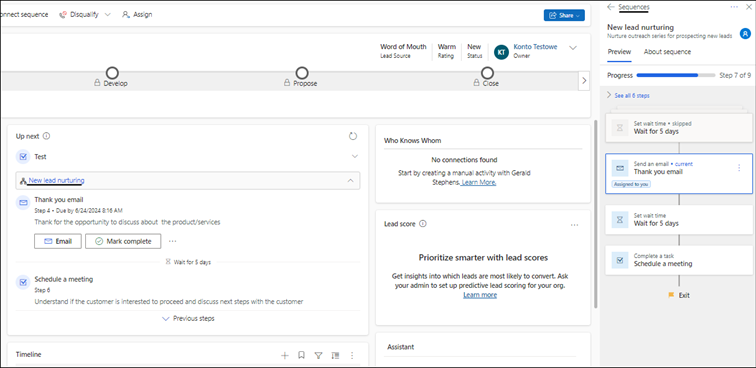Click Set wait time hourglass icon
The width and height of the screenshot is (756, 368).
[620, 219]
